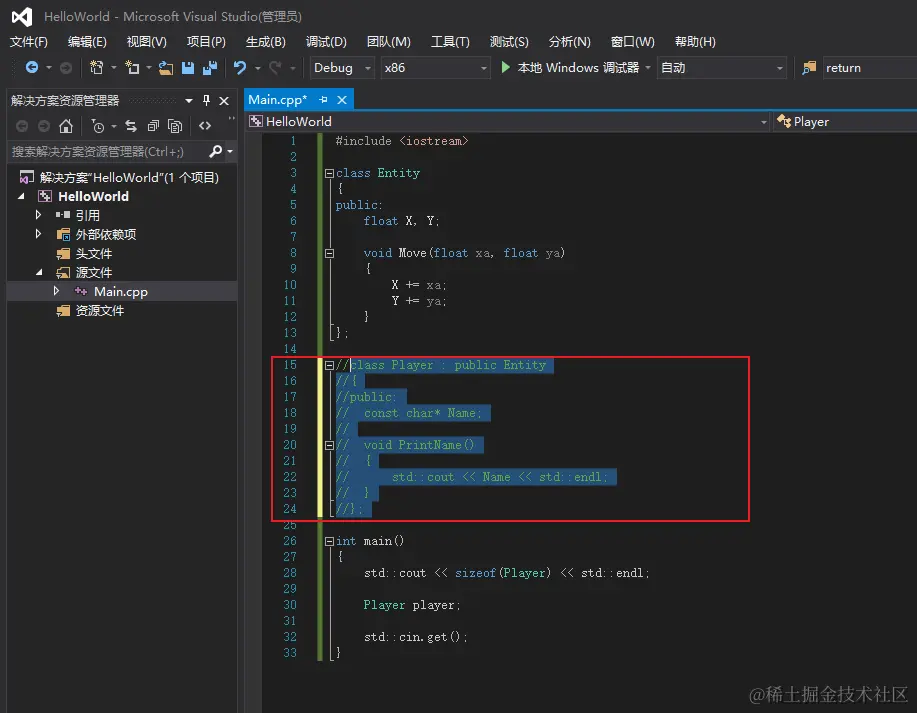The image size is (917, 713).
Task: Click the Visual Studio logo icon
Action: 22,16
